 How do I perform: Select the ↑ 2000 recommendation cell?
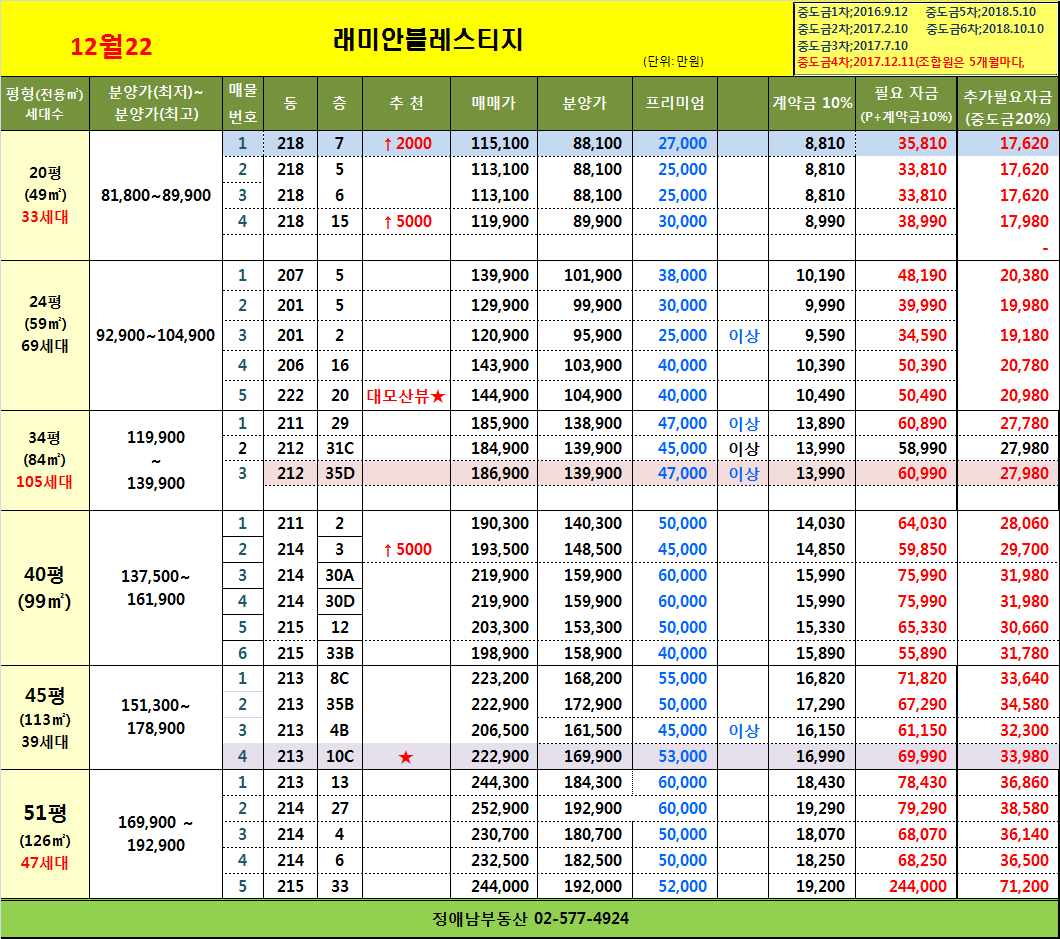click(407, 143)
